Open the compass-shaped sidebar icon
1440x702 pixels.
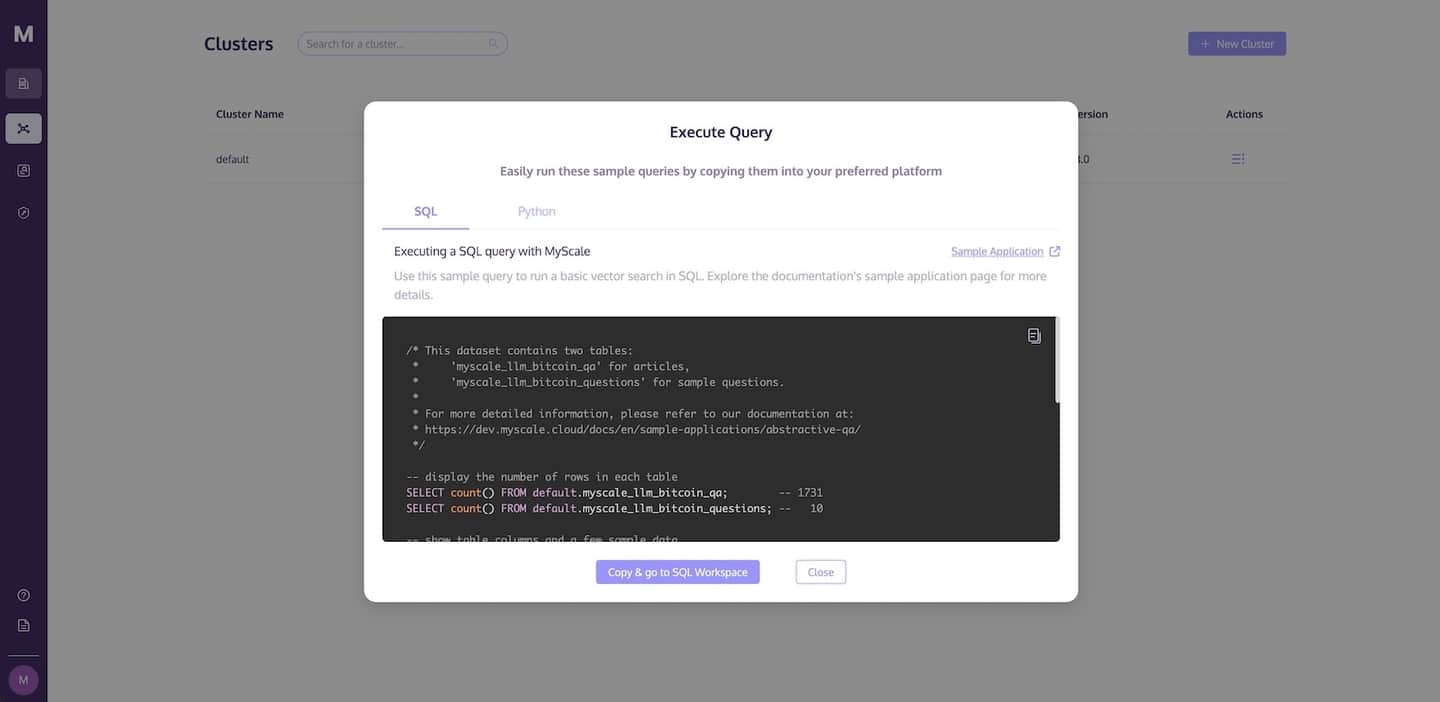pyautogui.click(x=23, y=213)
